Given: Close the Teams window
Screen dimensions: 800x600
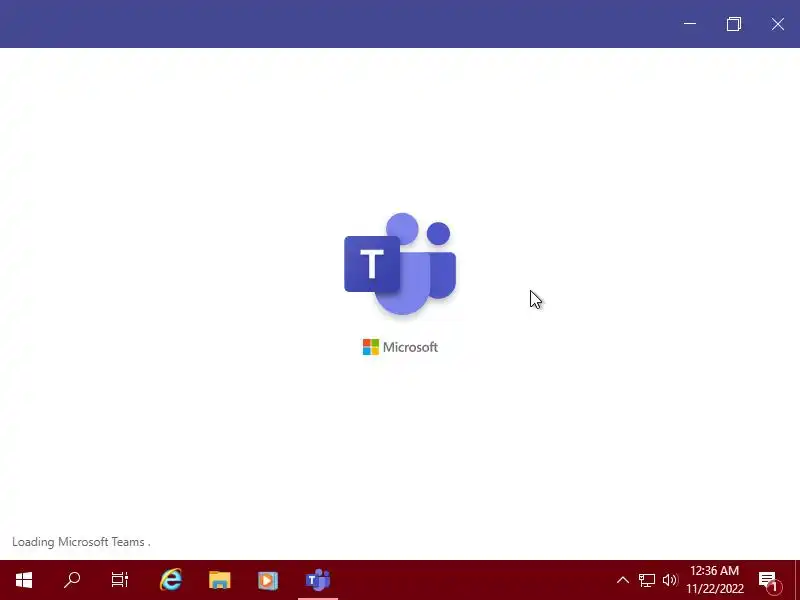Looking at the screenshot, I should (778, 24).
